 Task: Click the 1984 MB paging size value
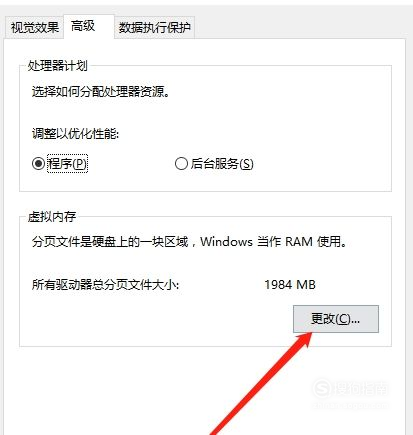pyautogui.click(x=290, y=285)
